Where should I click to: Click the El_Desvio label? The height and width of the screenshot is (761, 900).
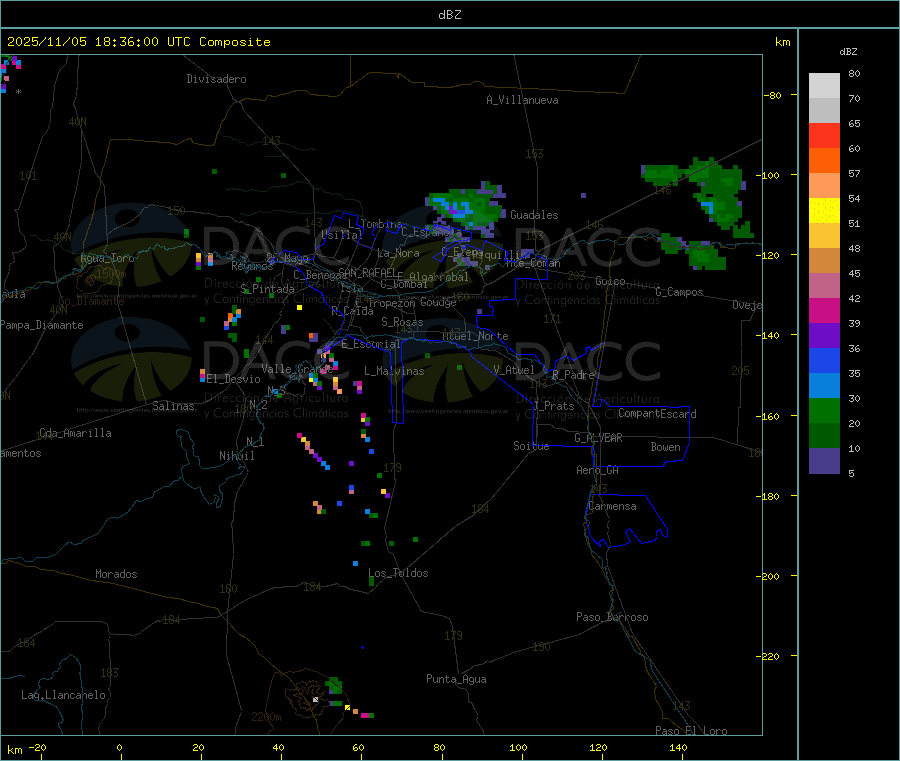pyautogui.click(x=234, y=379)
